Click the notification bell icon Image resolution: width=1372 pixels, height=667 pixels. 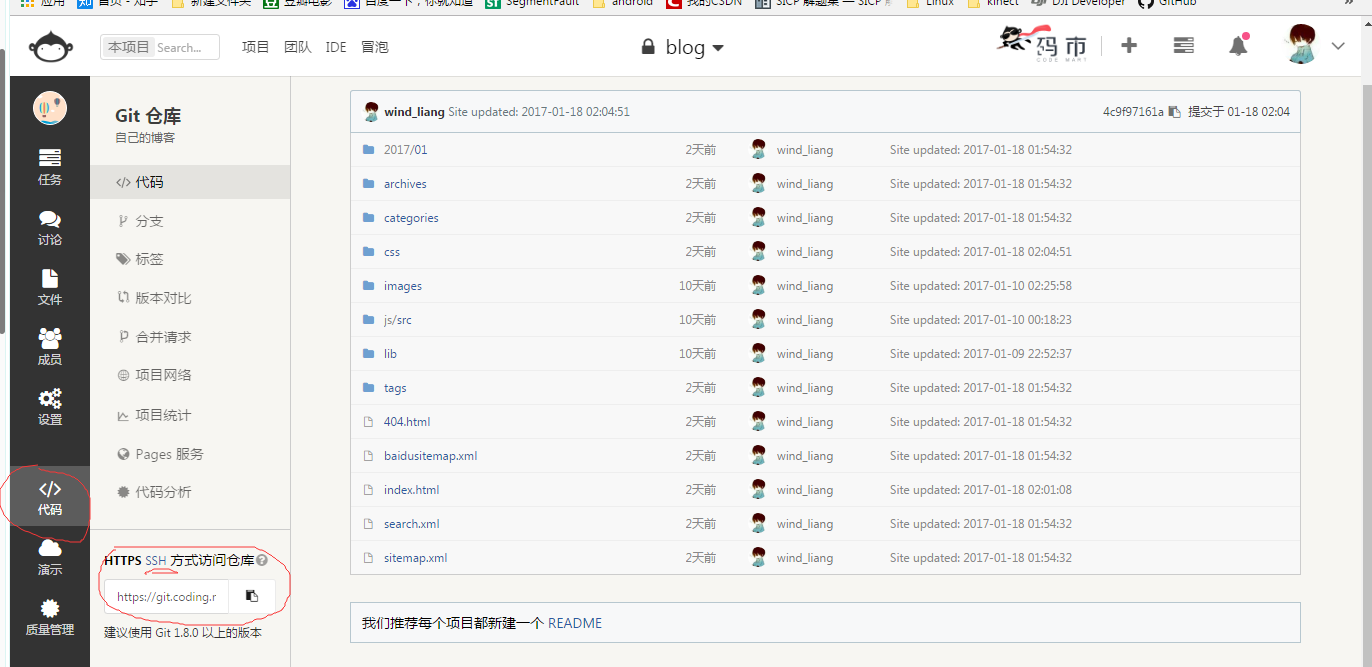(1238, 46)
